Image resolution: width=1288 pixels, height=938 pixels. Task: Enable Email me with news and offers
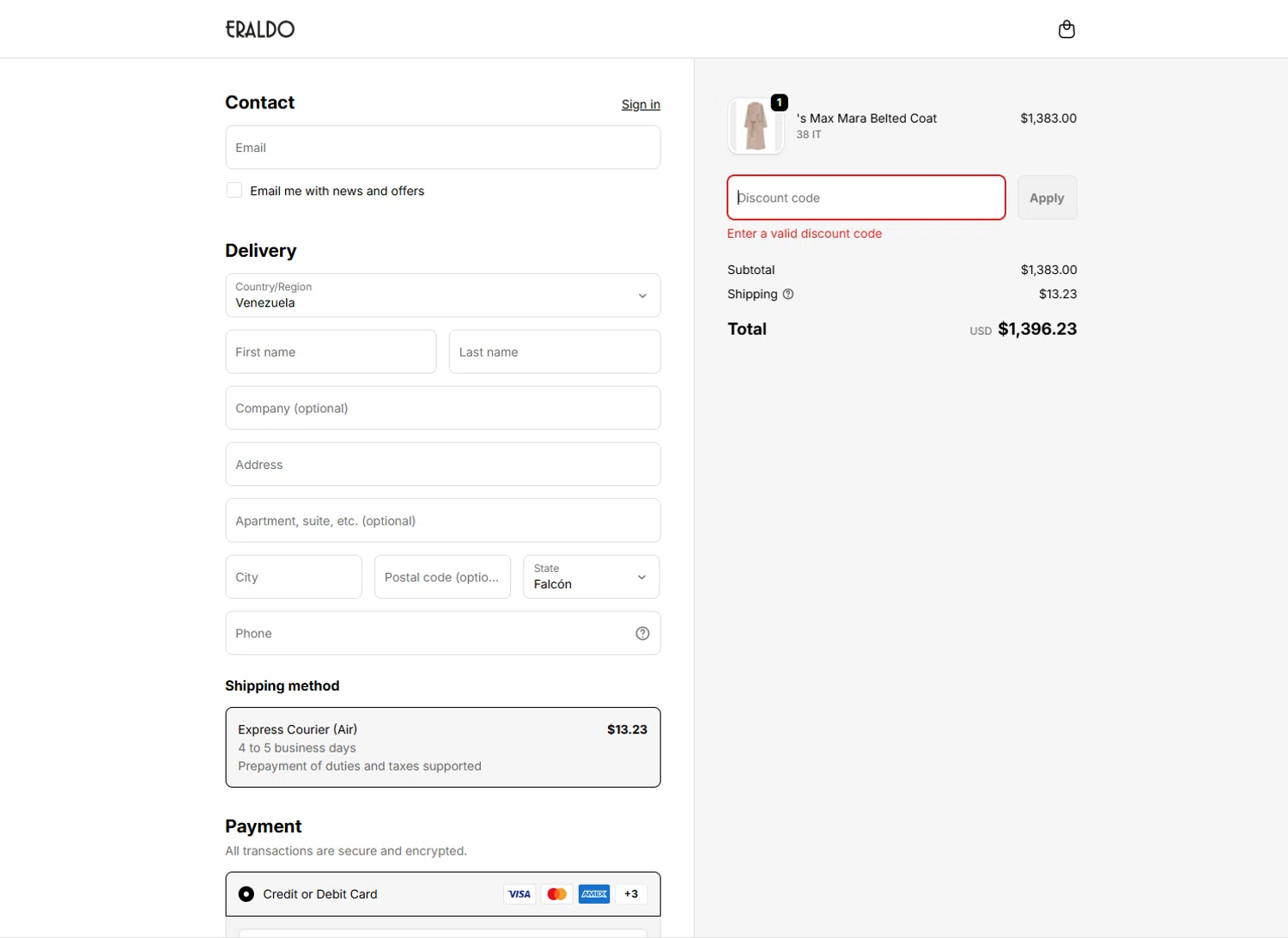click(x=234, y=191)
